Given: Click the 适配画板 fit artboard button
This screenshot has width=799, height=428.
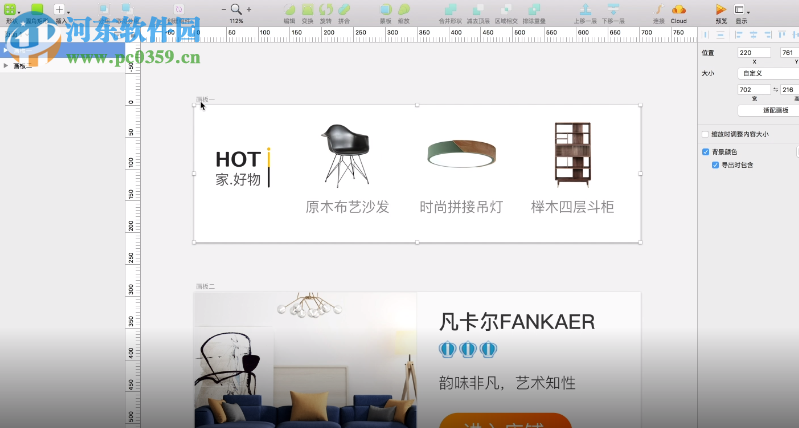Looking at the screenshot, I should tap(768, 111).
